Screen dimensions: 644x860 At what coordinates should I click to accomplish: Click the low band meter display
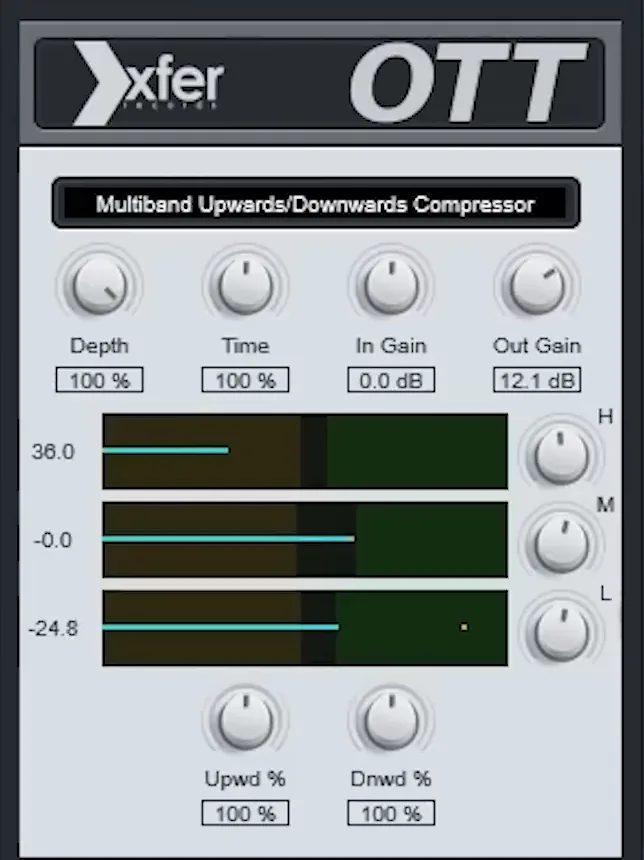(x=305, y=628)
